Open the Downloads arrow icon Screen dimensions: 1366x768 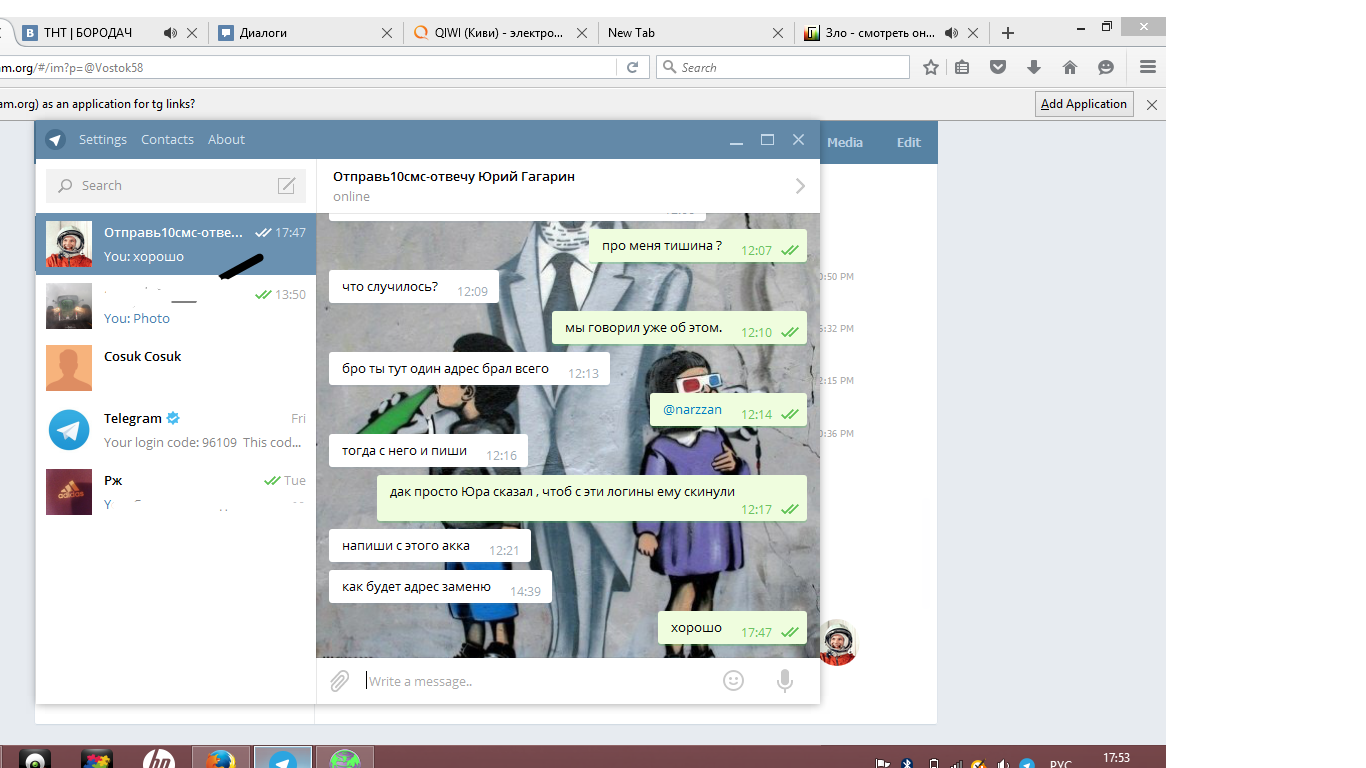1034,67
